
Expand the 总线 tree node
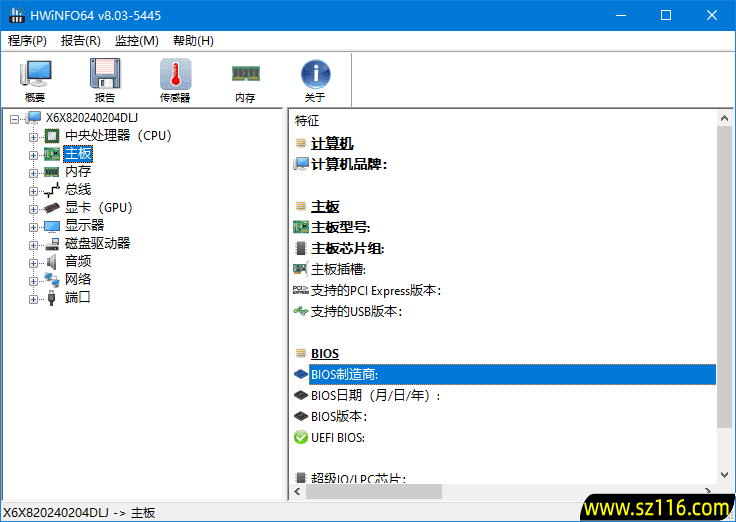33,191
